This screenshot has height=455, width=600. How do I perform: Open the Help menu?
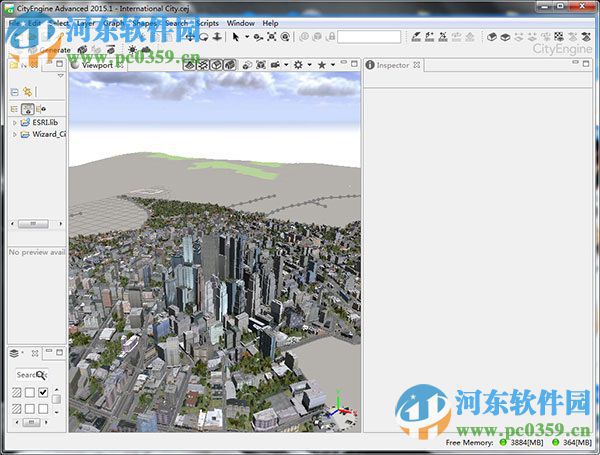click(x=270, y=23)
